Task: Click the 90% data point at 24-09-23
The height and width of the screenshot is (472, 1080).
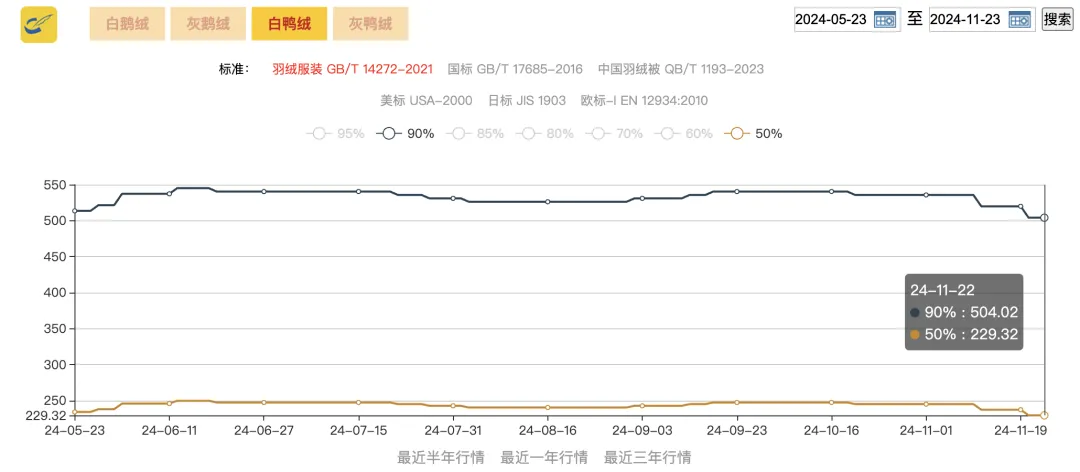Action: click(737, 192)
